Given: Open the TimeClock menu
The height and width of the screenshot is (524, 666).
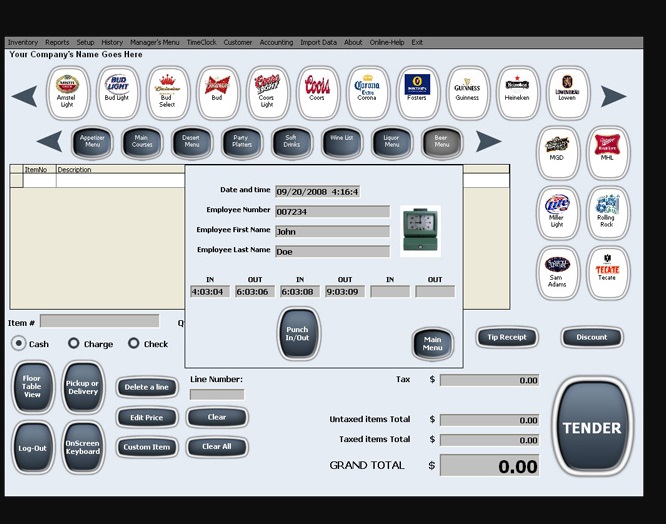Looking at the screenshot, I should [x=201, y=42].
